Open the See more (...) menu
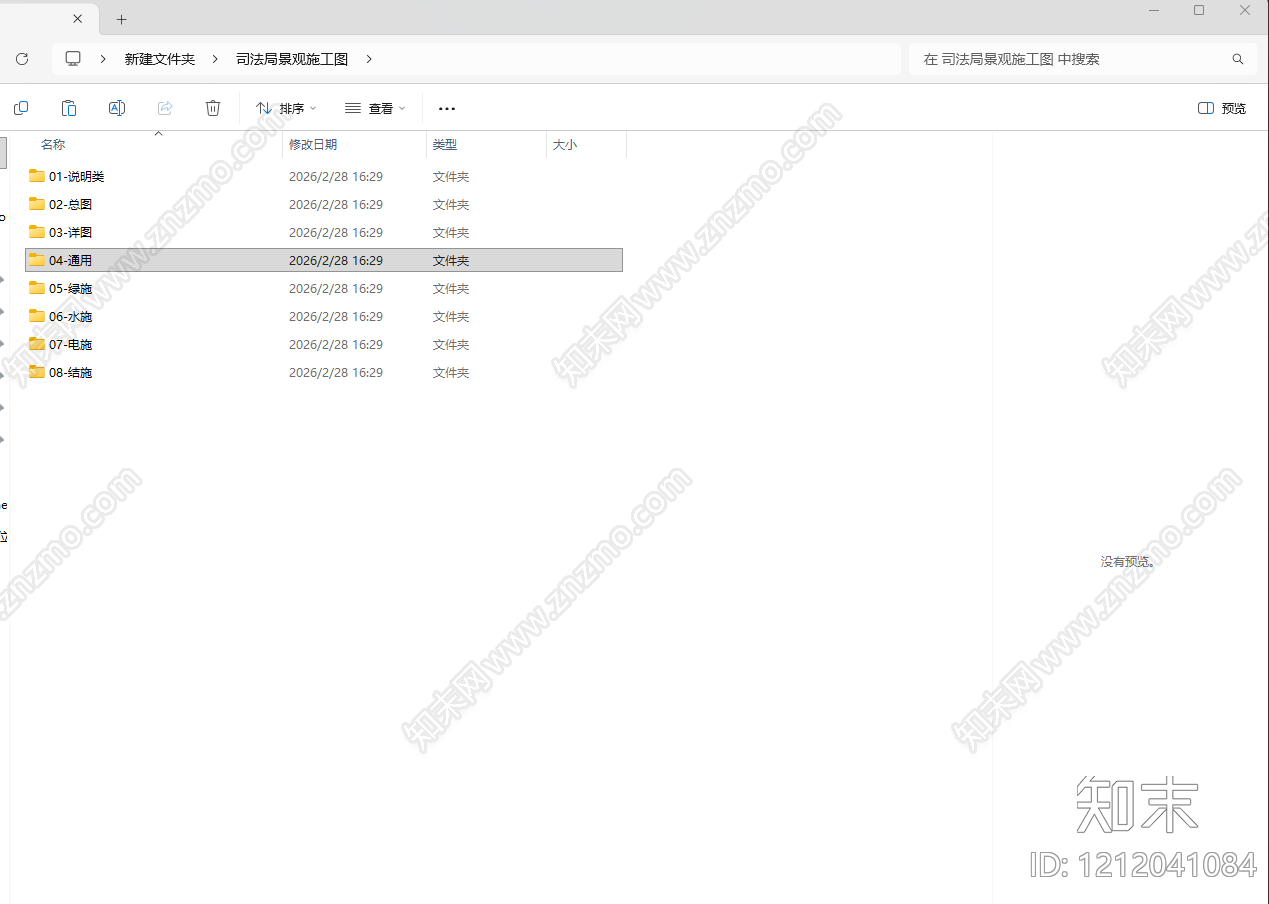This screenshot has height=904, width=1269. (x=446, y=108)
